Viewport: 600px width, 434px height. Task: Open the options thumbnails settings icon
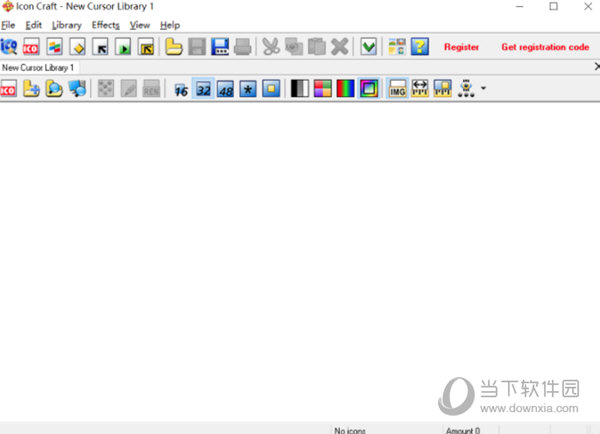pos(397,47)
